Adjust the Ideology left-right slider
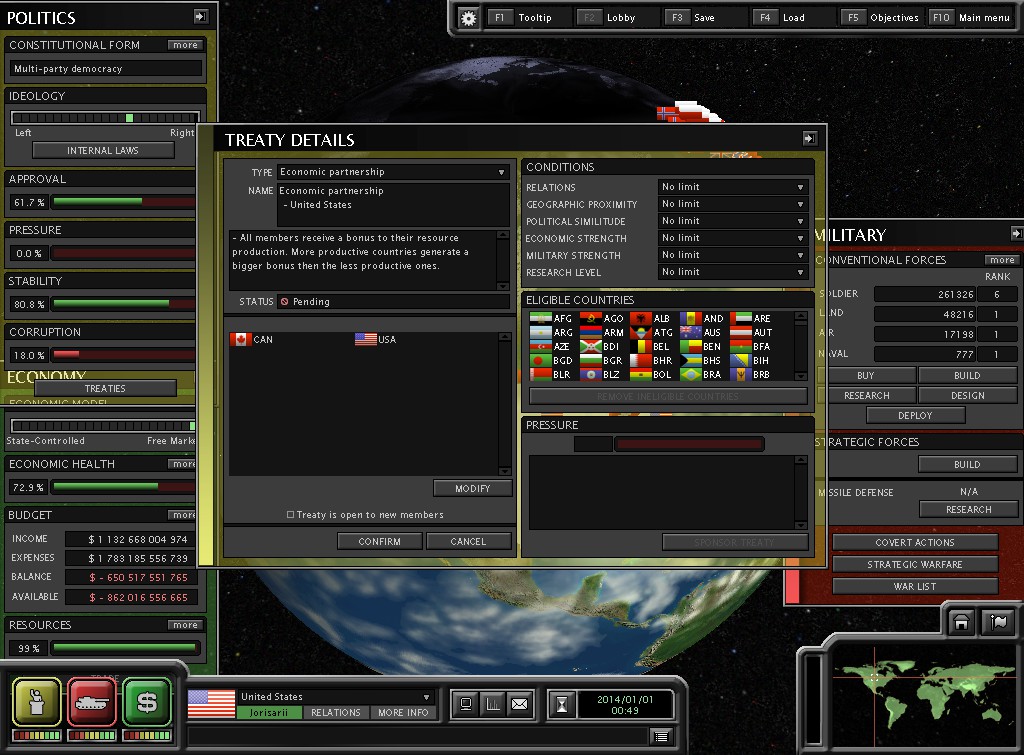This screenshot has height=755, width=1024. [x=129, y=118]
